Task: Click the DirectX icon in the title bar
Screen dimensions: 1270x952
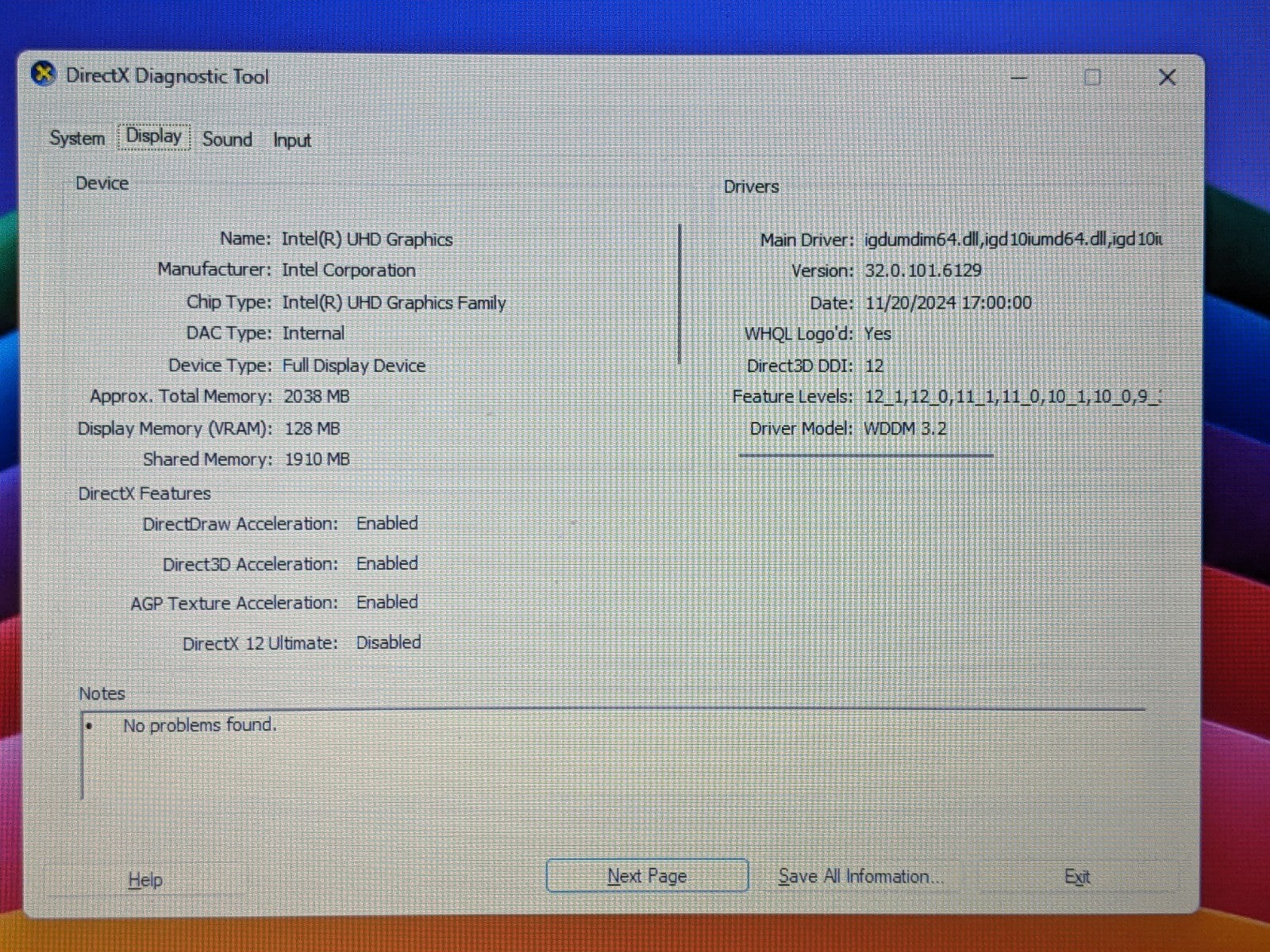Action: pyautogui.click(x=44, y=75)
